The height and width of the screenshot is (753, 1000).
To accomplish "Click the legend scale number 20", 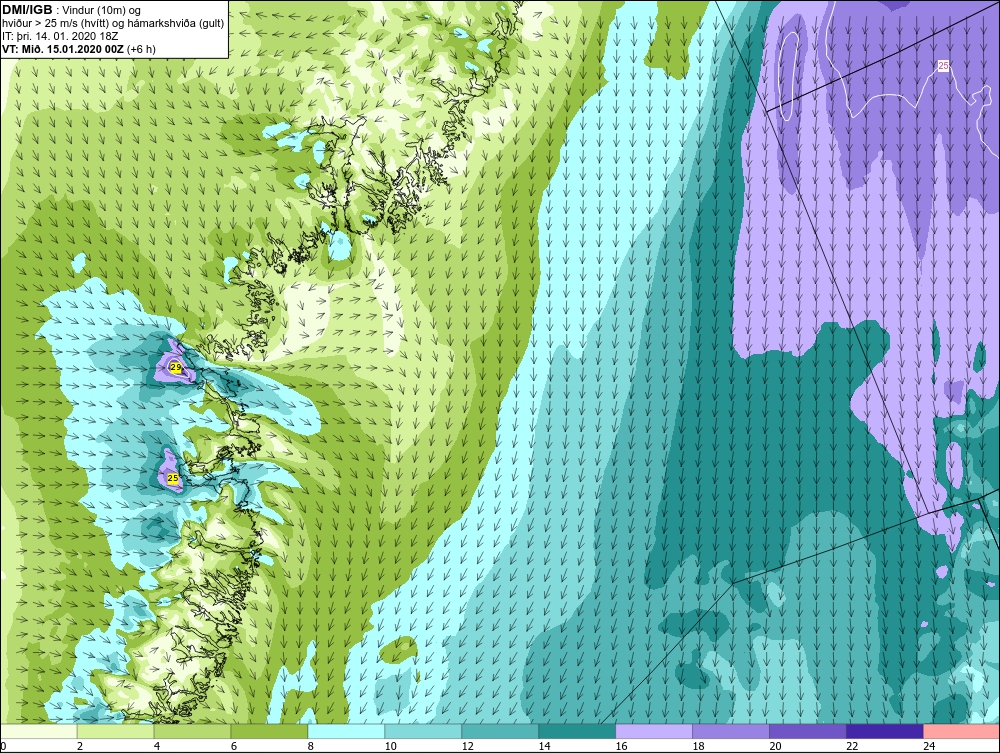I will click(x=775, y=746).
